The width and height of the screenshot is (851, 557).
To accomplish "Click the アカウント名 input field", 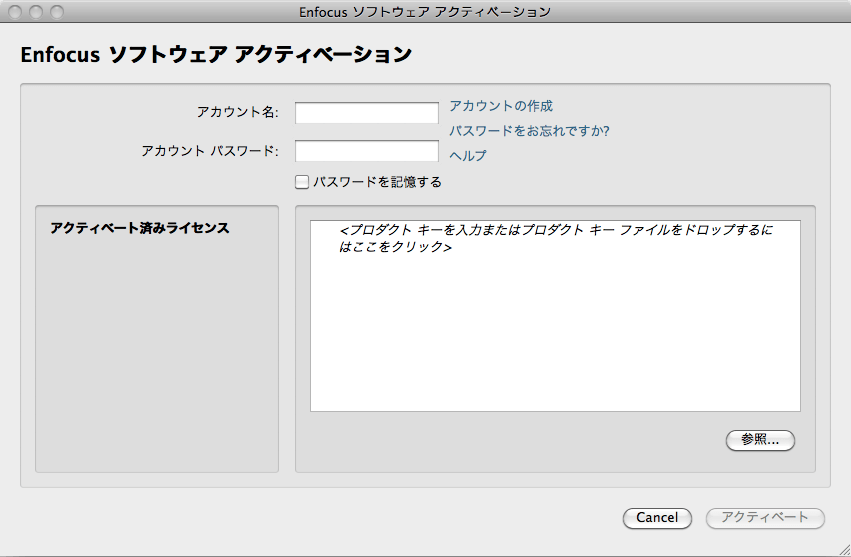I will (x=367, y=113).
